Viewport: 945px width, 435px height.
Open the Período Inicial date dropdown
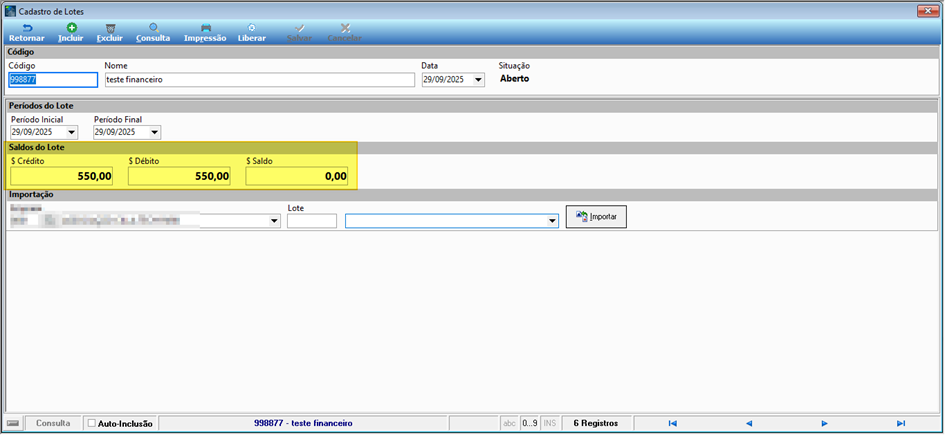[72, 132]
